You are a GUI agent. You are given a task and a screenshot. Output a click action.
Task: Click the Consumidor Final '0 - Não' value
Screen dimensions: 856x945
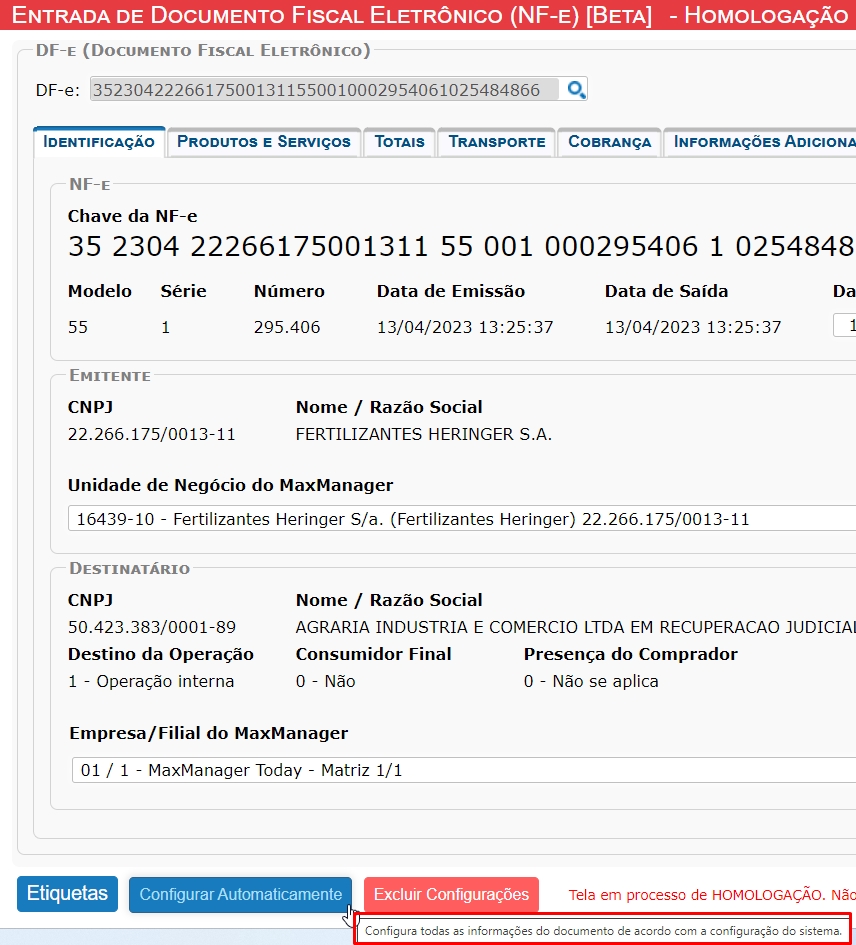[x=326, y=682]
